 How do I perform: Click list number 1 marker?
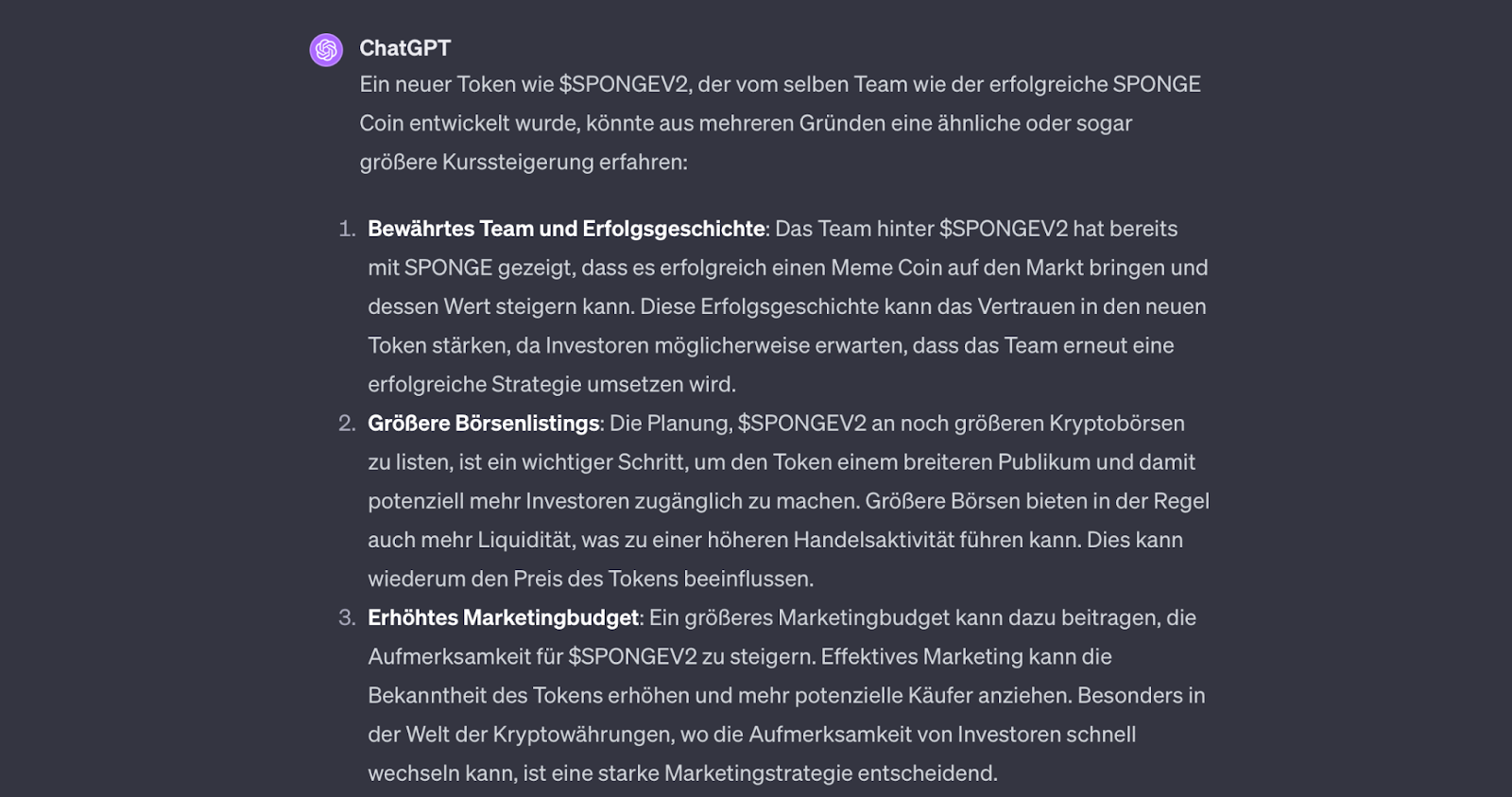347,229
